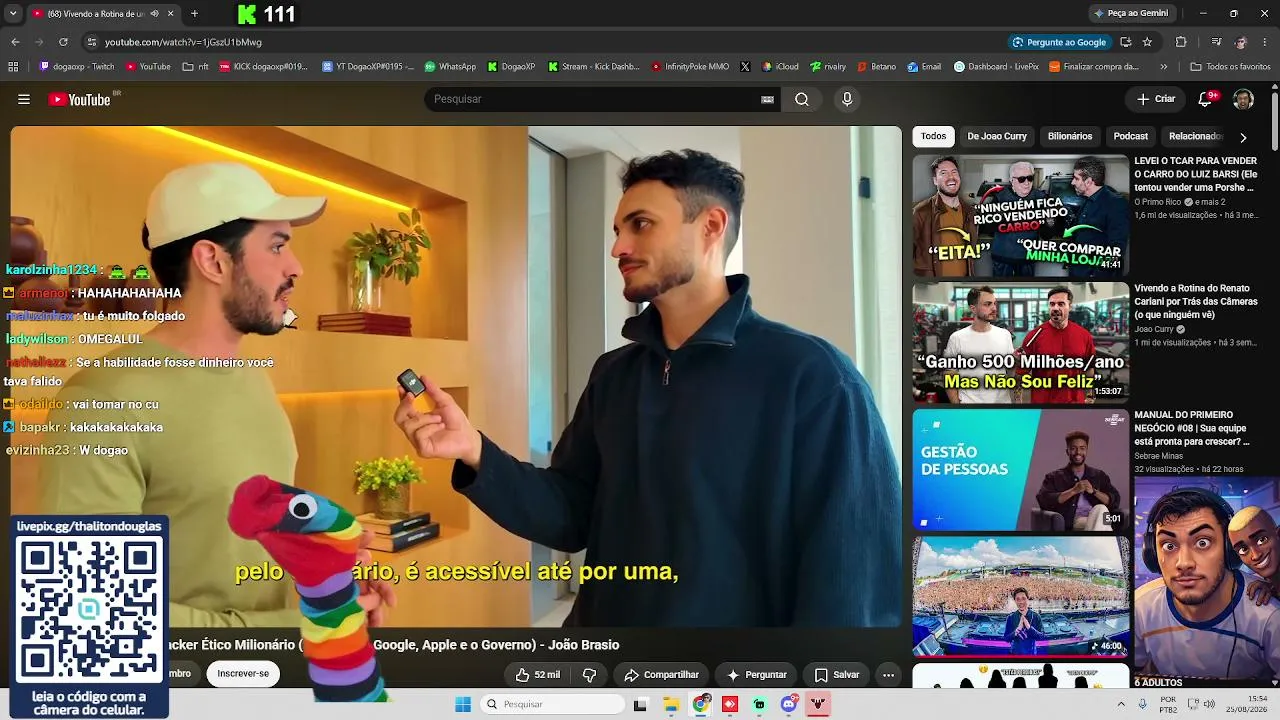Open the Chrome profile avatar menu

[1241, 42]
